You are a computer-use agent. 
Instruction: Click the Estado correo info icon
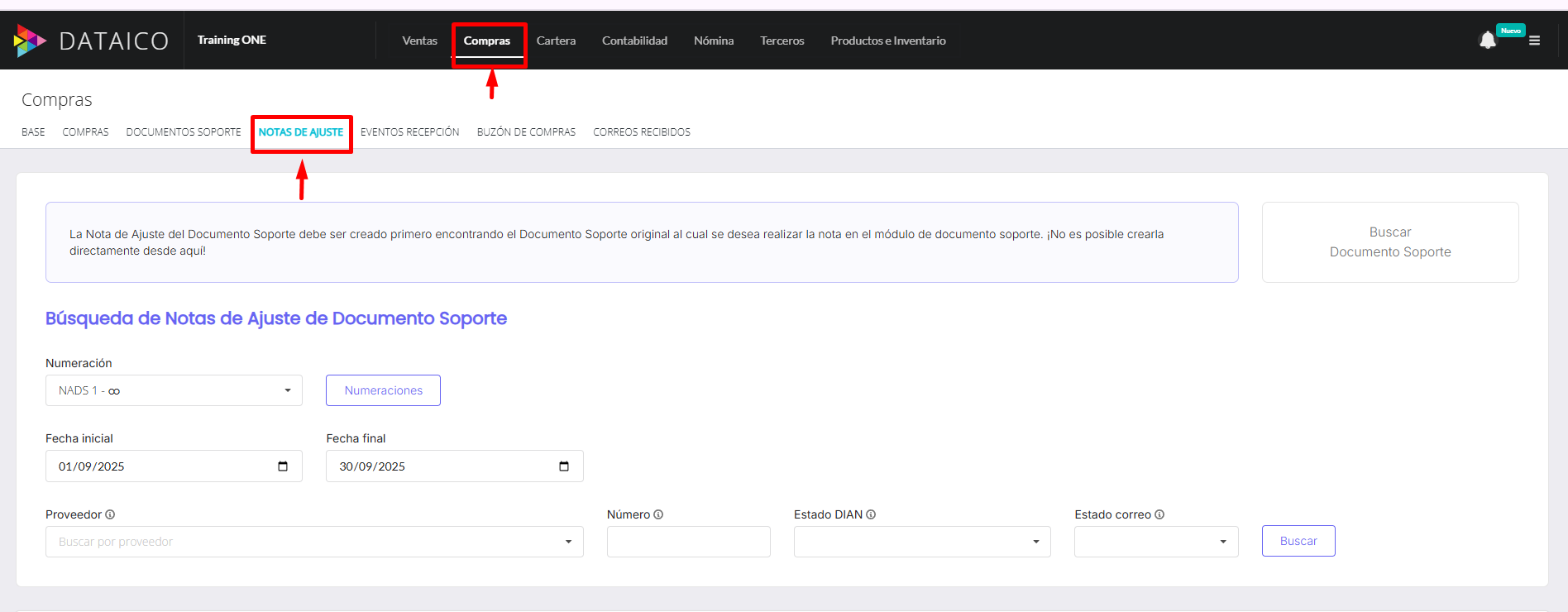pos(1159,514)
